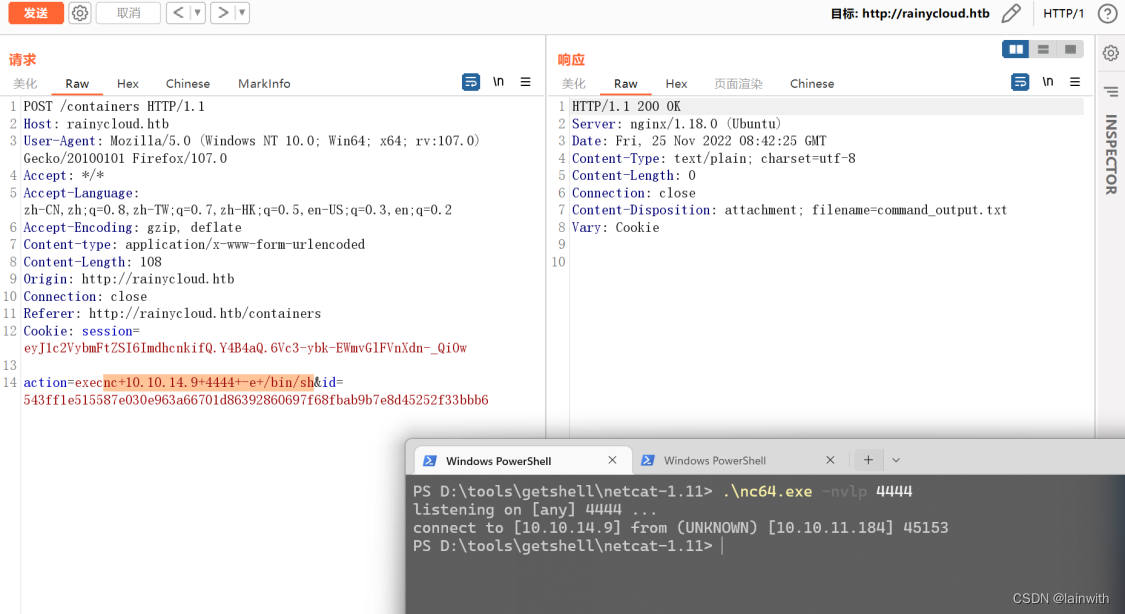Click the Cookie session token value
The width and height of the screenshot is (1125, 614).
click(x=245, y=348)
